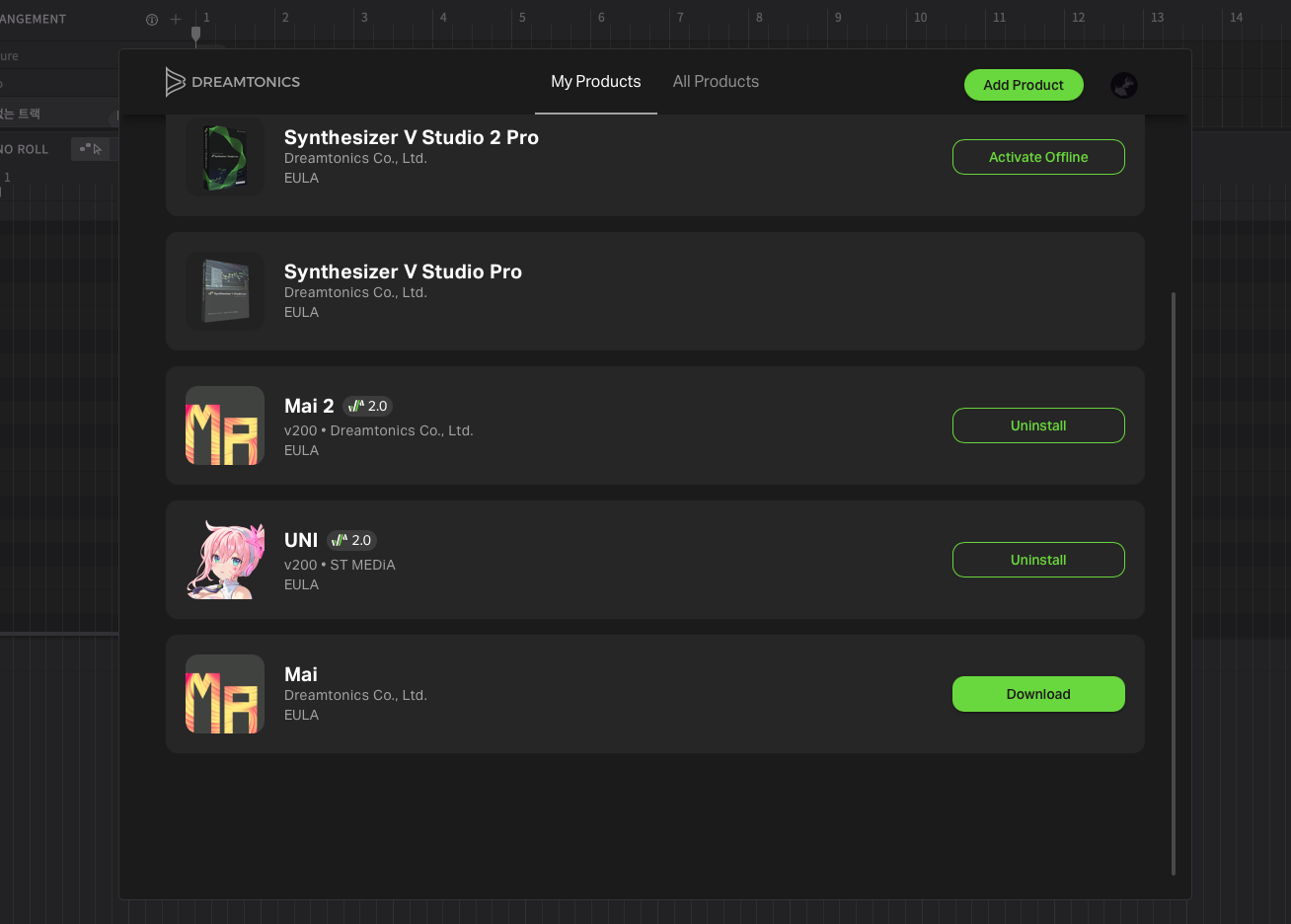Click the plus icon in the Arrangement header
This screenshot has height=924, width=1291.
tap(176, 19)
